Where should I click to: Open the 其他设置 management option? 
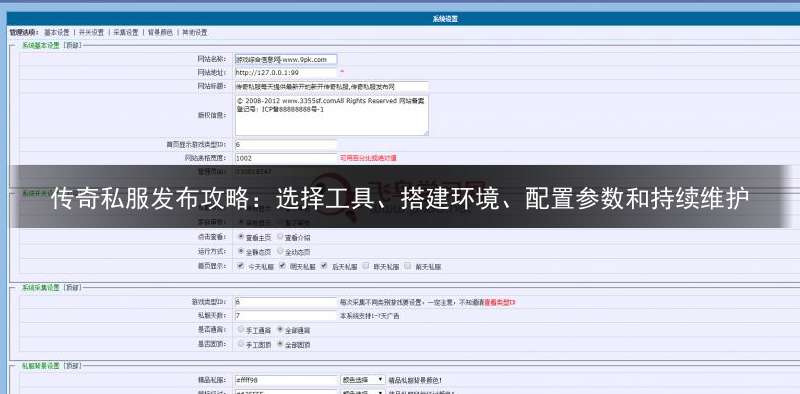(x=195, y=32)
